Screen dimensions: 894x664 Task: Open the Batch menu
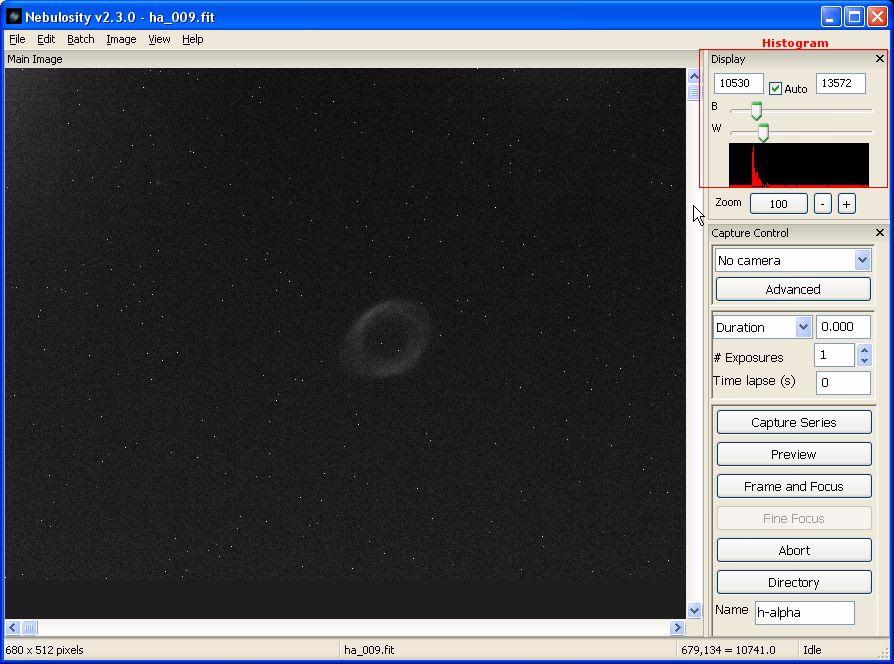(81, 39)
